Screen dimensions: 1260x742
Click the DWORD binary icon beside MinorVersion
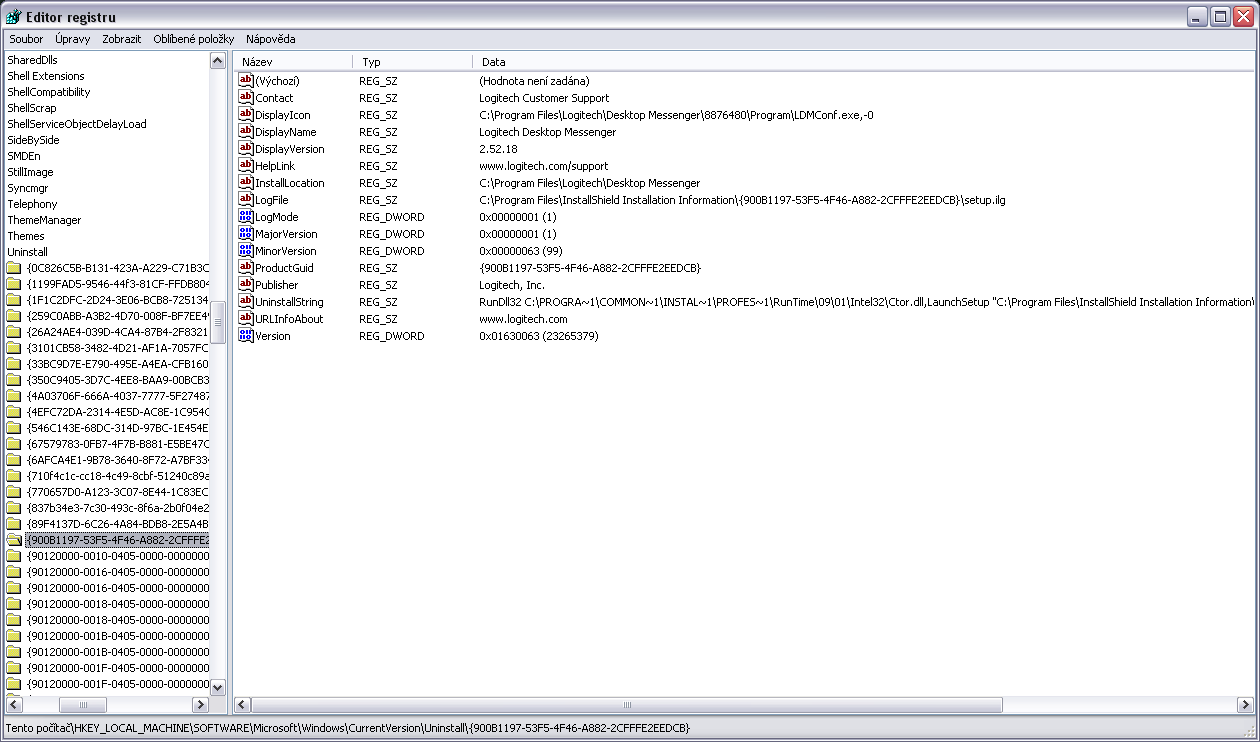pyautogui.click(x=246, y=250)
